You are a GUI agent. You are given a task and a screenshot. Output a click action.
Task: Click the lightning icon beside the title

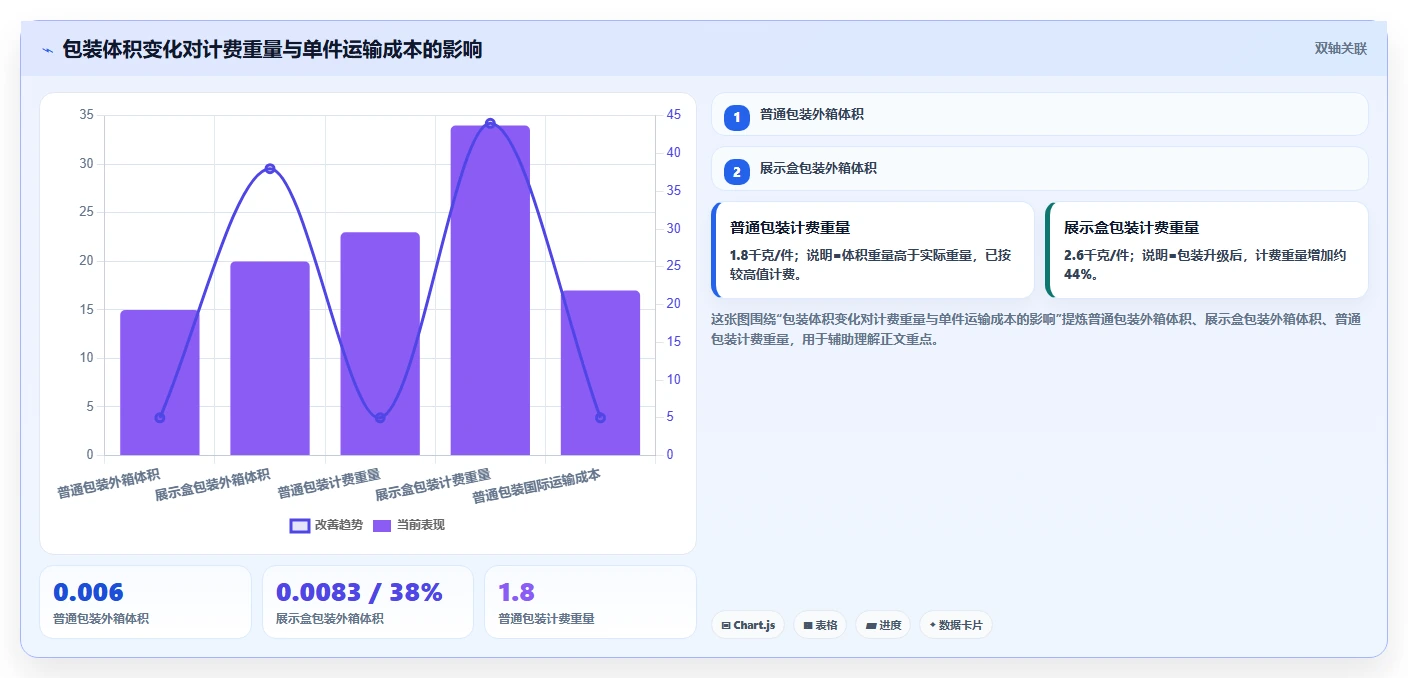click(47, 50)
